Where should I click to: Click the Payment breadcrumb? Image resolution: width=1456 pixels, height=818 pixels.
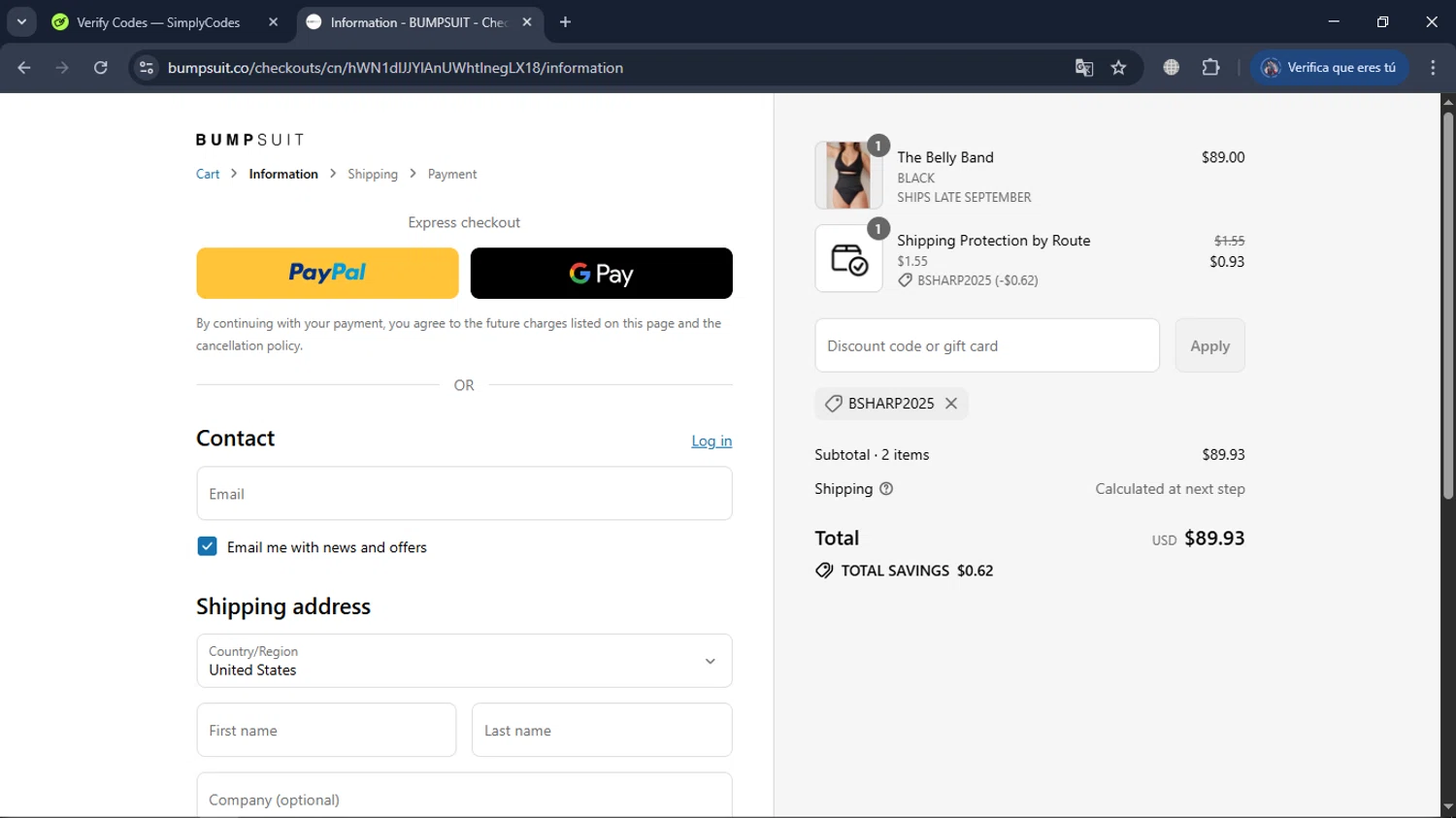click(x=452, y=174)
